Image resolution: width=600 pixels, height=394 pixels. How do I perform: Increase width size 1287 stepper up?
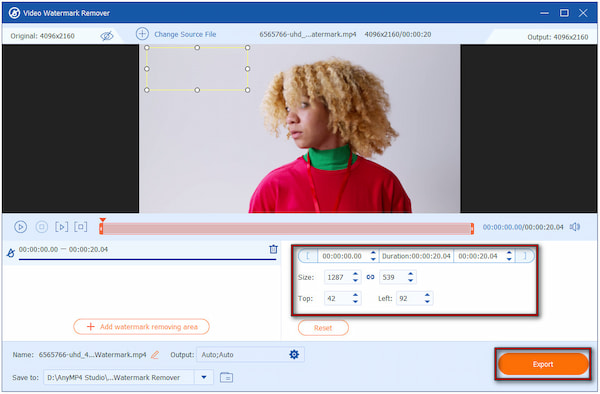[355, 274]
